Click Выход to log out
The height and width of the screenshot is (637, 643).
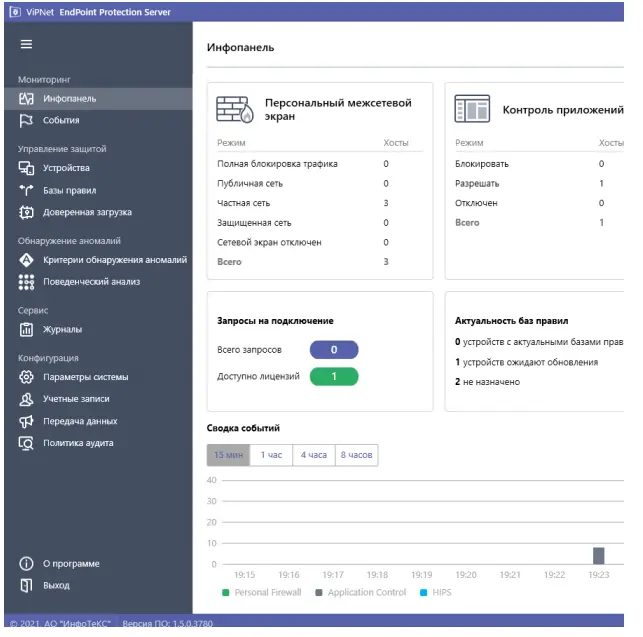[x=56, y=585]
